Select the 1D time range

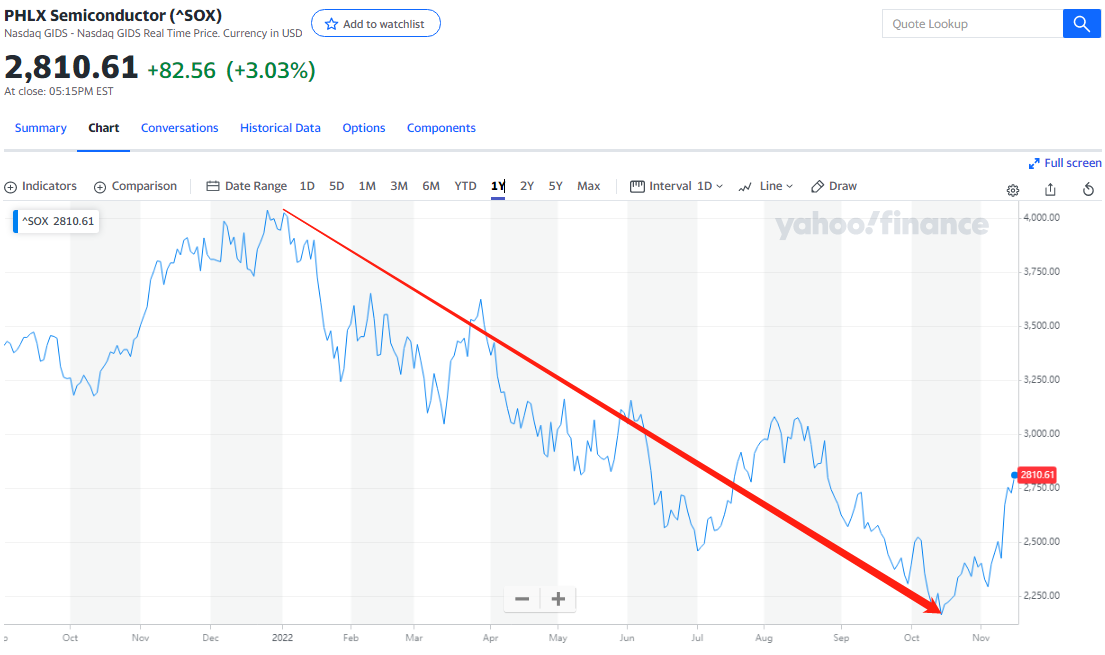click(307, 186)
